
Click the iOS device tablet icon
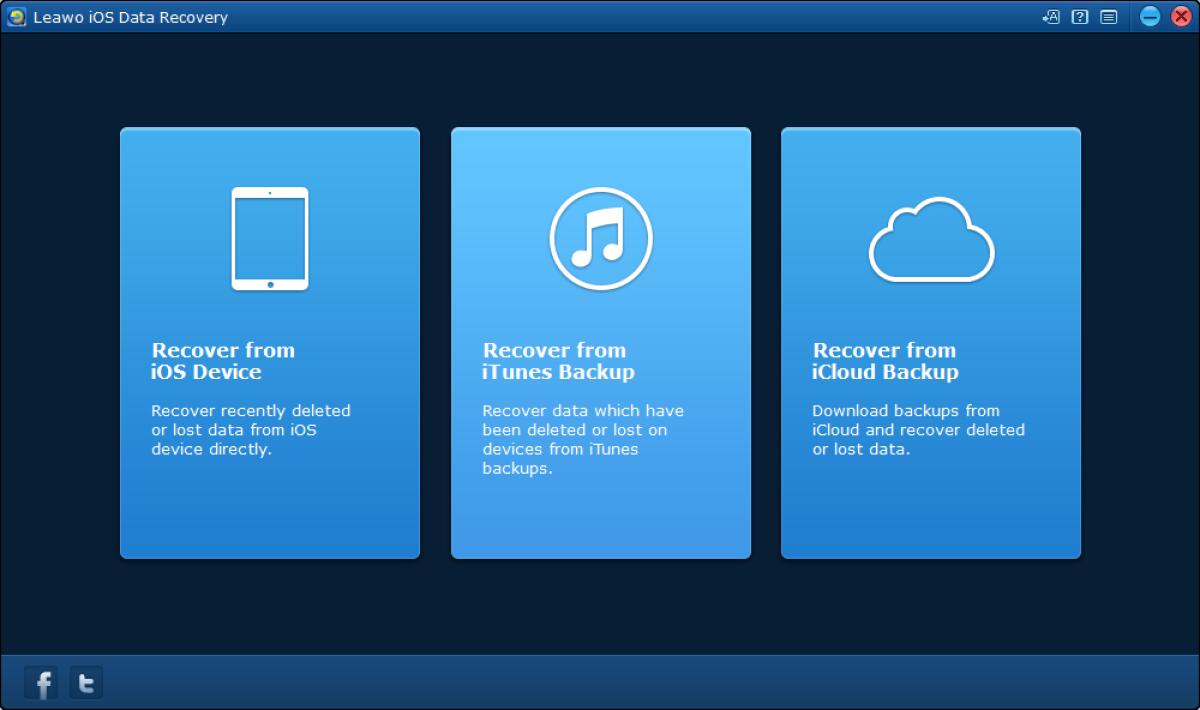(x=269, y=238)
